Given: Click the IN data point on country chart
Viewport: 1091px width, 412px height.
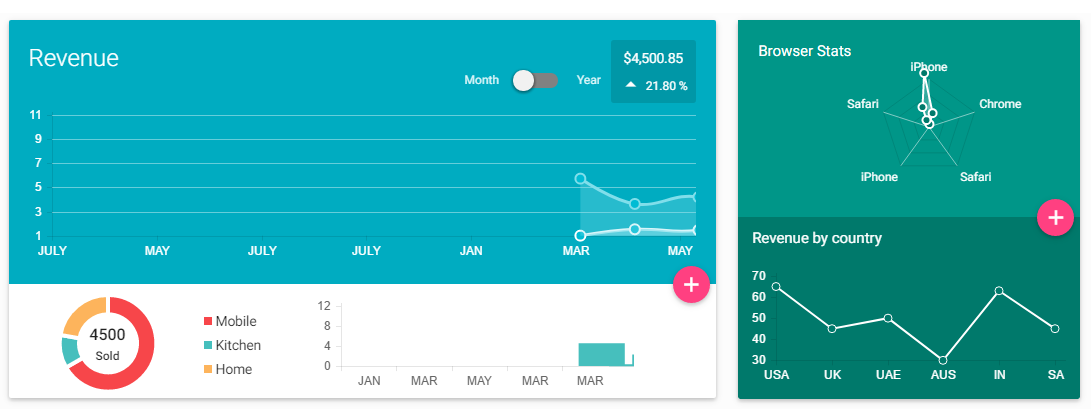Looking at the screenshot, I should 999,291.
